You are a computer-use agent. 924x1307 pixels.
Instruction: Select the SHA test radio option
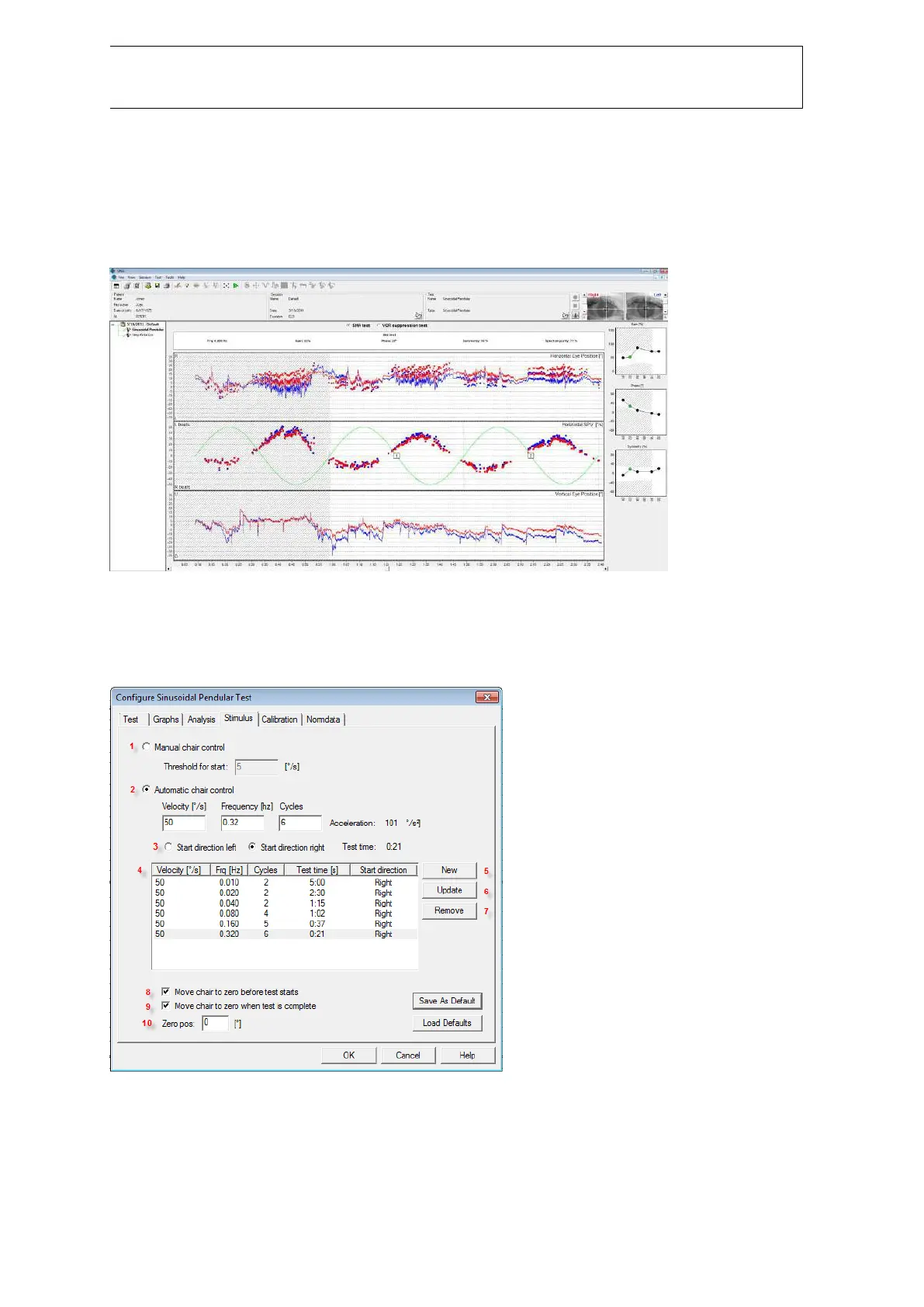358,325
